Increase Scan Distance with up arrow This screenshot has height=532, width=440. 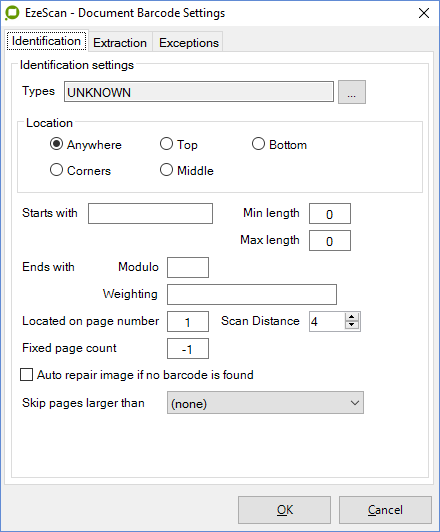tap(351, 317)
